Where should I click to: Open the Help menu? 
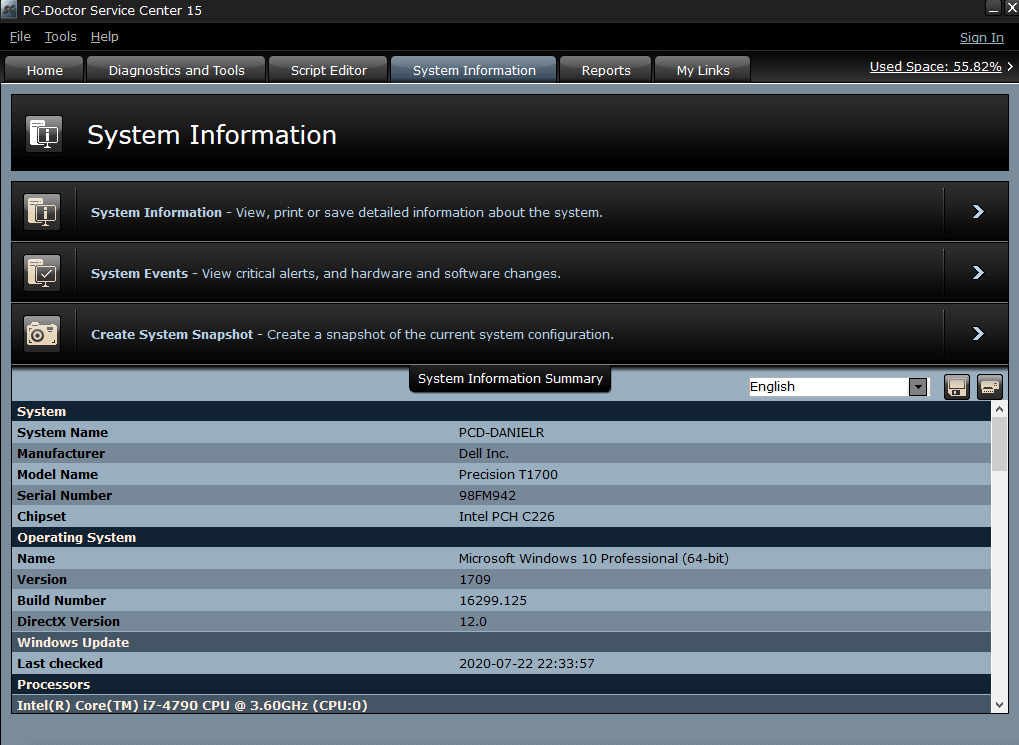pyautogui.click(x=104, y=37)
